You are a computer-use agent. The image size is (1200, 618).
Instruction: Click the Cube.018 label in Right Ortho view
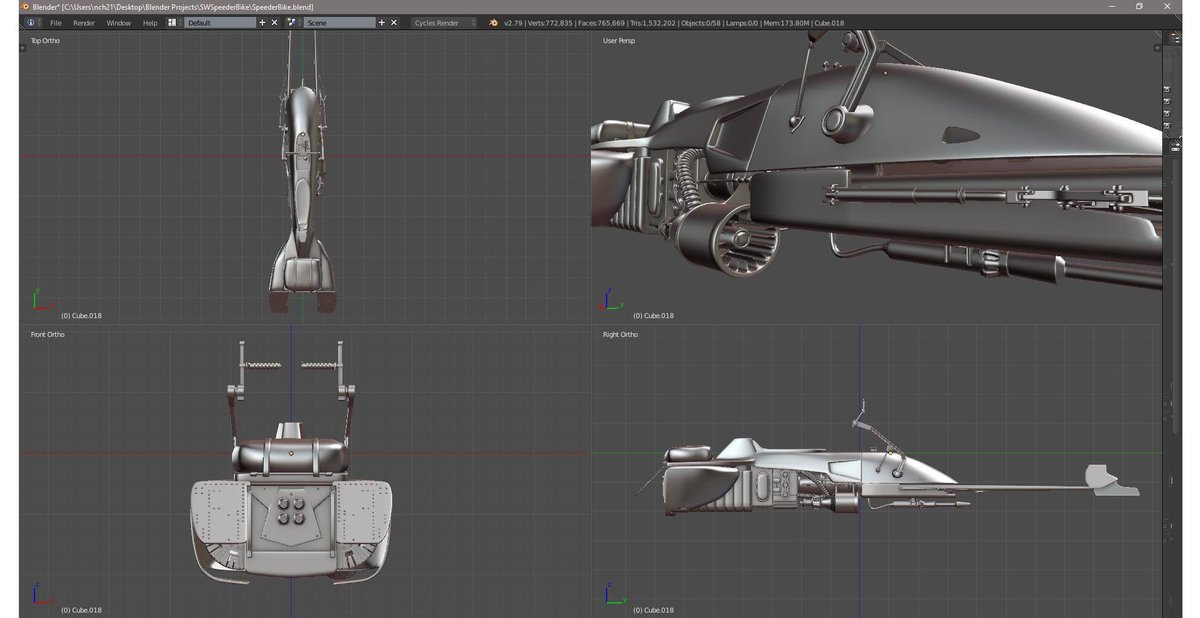pyautogui.click(x=653, y=610)
